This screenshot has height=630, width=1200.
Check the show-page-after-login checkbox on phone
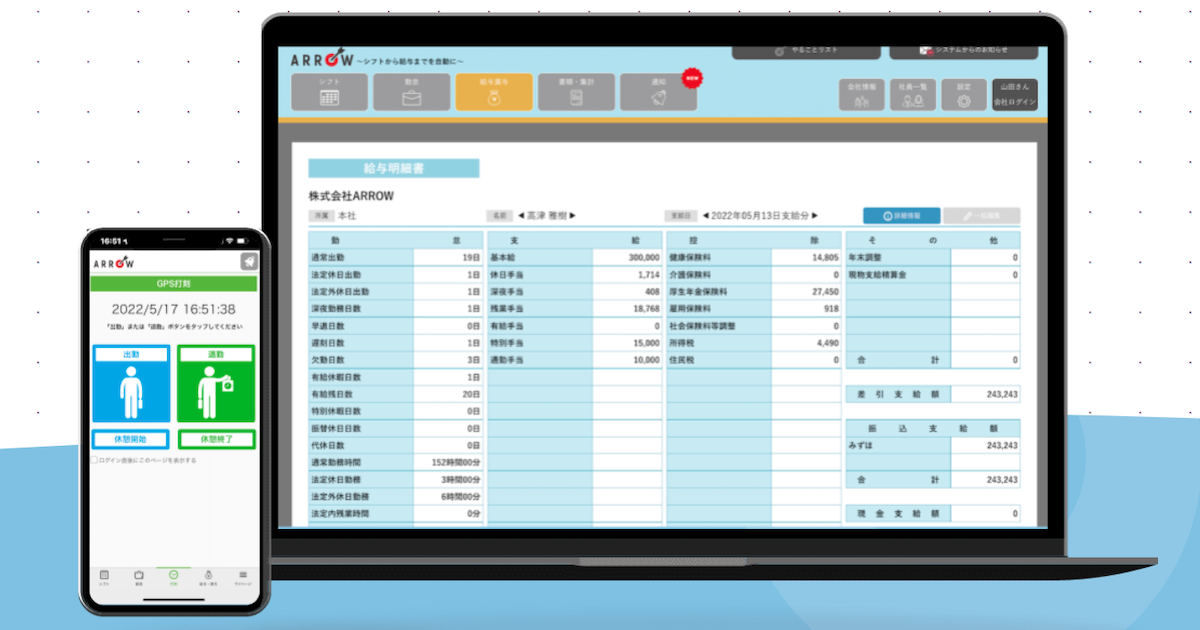[x=95, y=461]
